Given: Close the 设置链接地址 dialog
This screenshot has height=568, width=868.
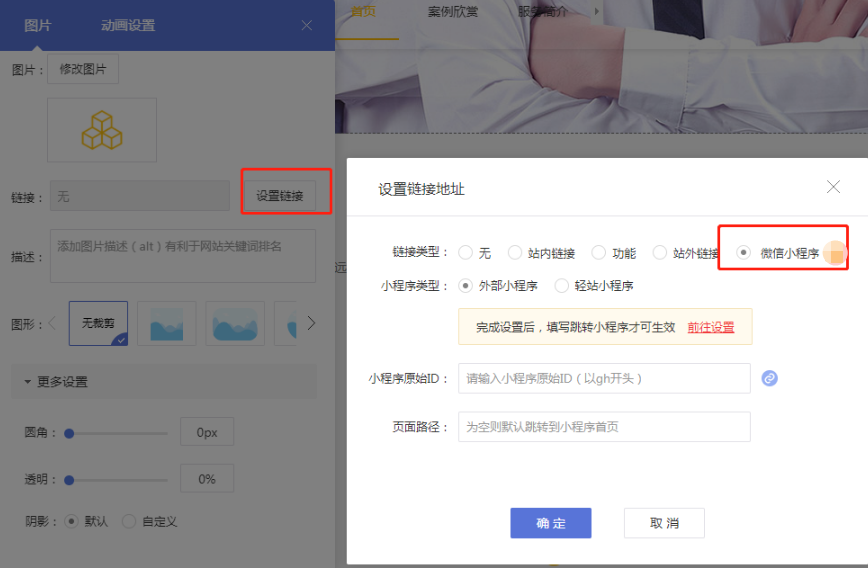Looking at the screenshot, I should coord(833,187).
